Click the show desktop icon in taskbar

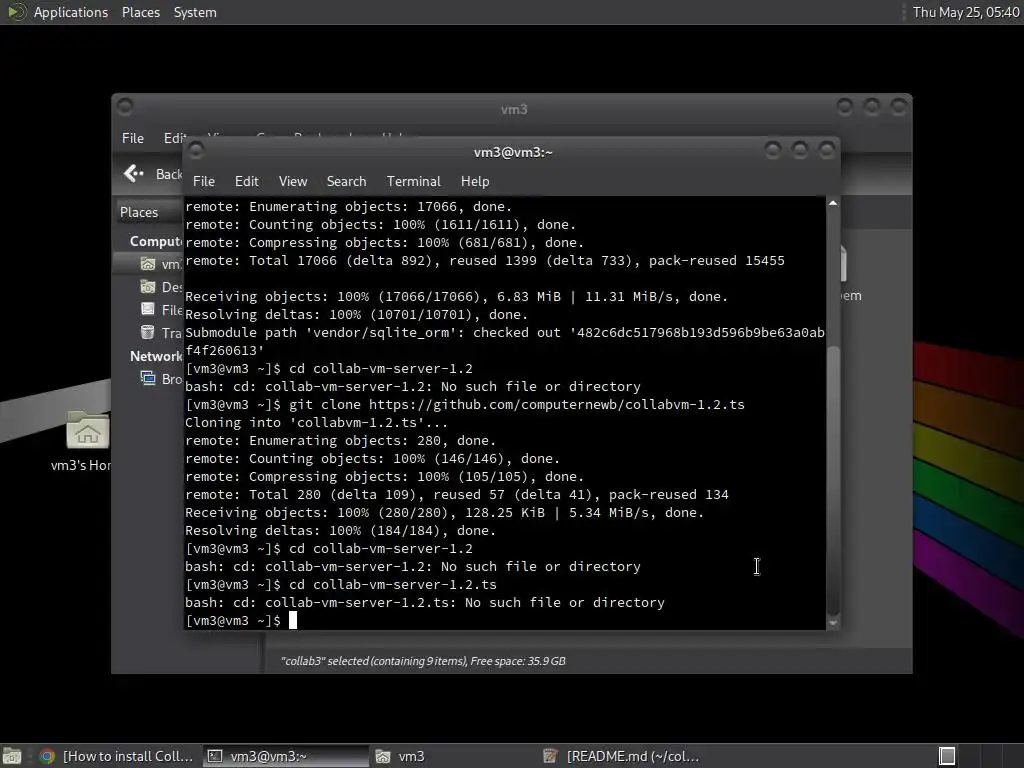(x=12, y=756)
